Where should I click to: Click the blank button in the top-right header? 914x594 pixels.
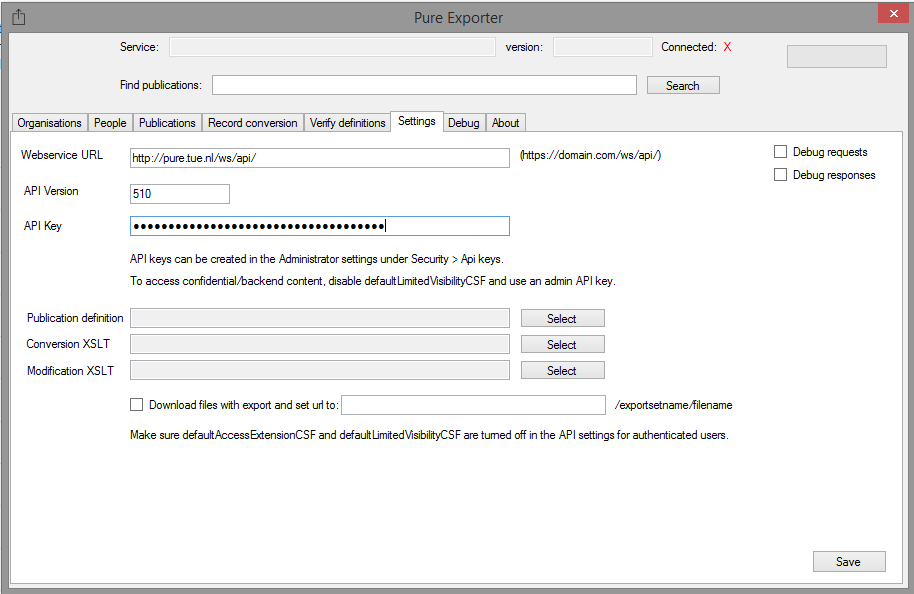pos(836,57)
